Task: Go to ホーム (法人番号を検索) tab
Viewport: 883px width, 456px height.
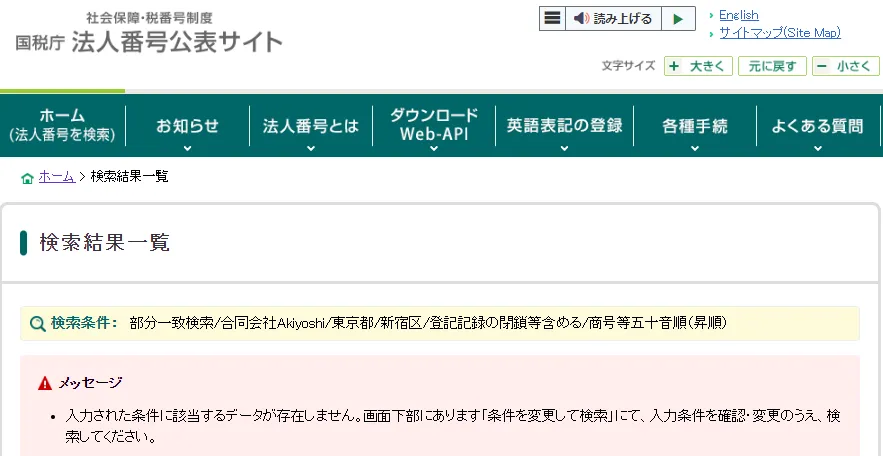Action: 63,125
